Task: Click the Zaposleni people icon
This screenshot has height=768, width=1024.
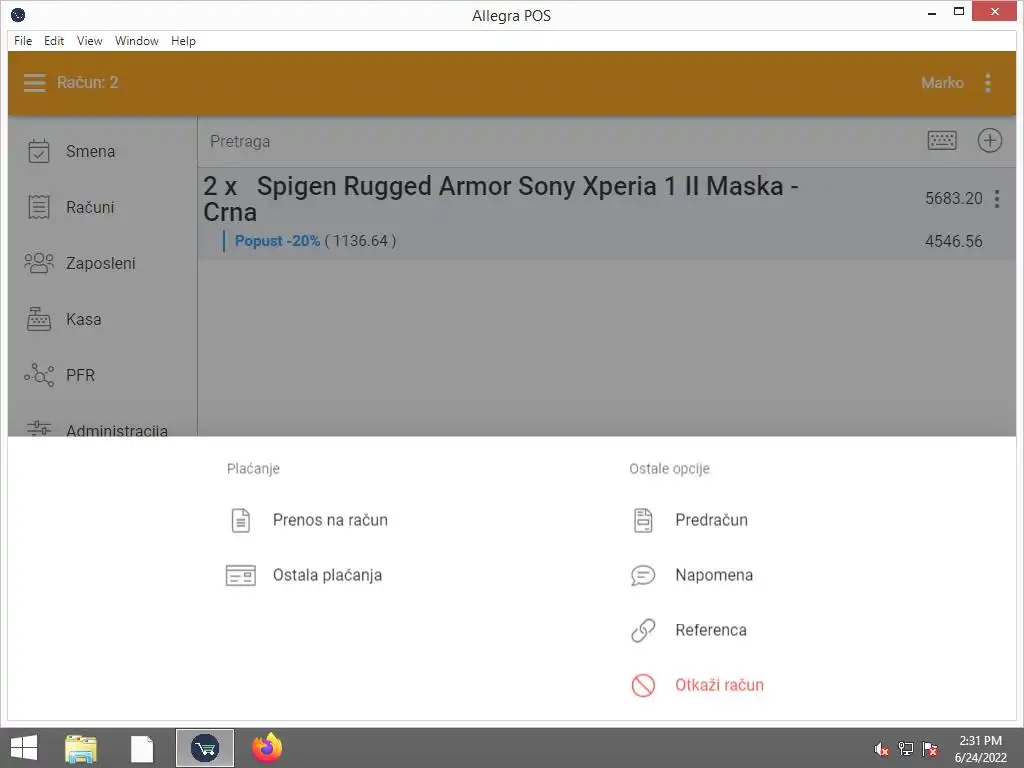Action: point(39,263)
